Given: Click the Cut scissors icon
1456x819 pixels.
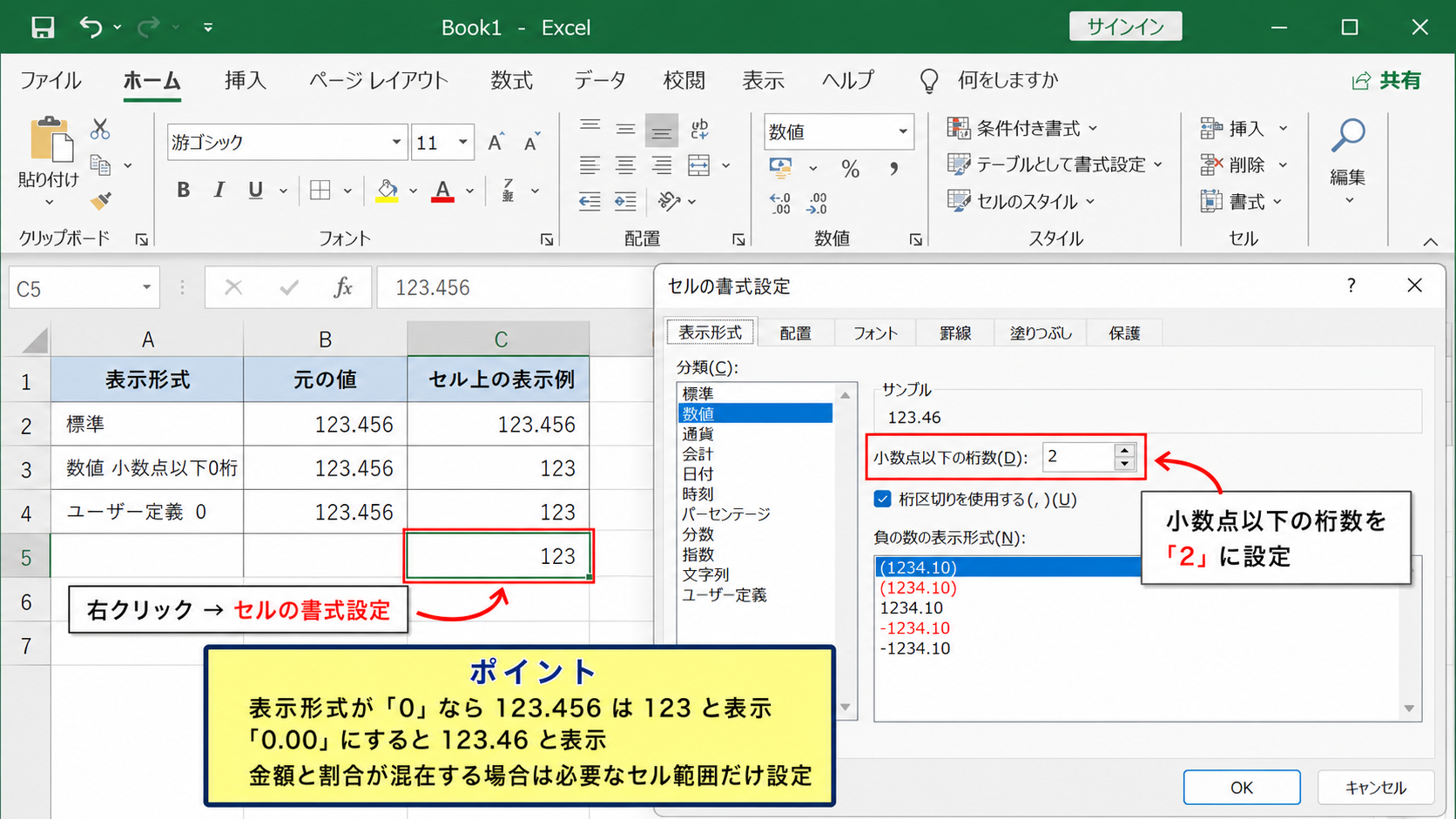Looking at the screenshot, I should click(100, 129).
